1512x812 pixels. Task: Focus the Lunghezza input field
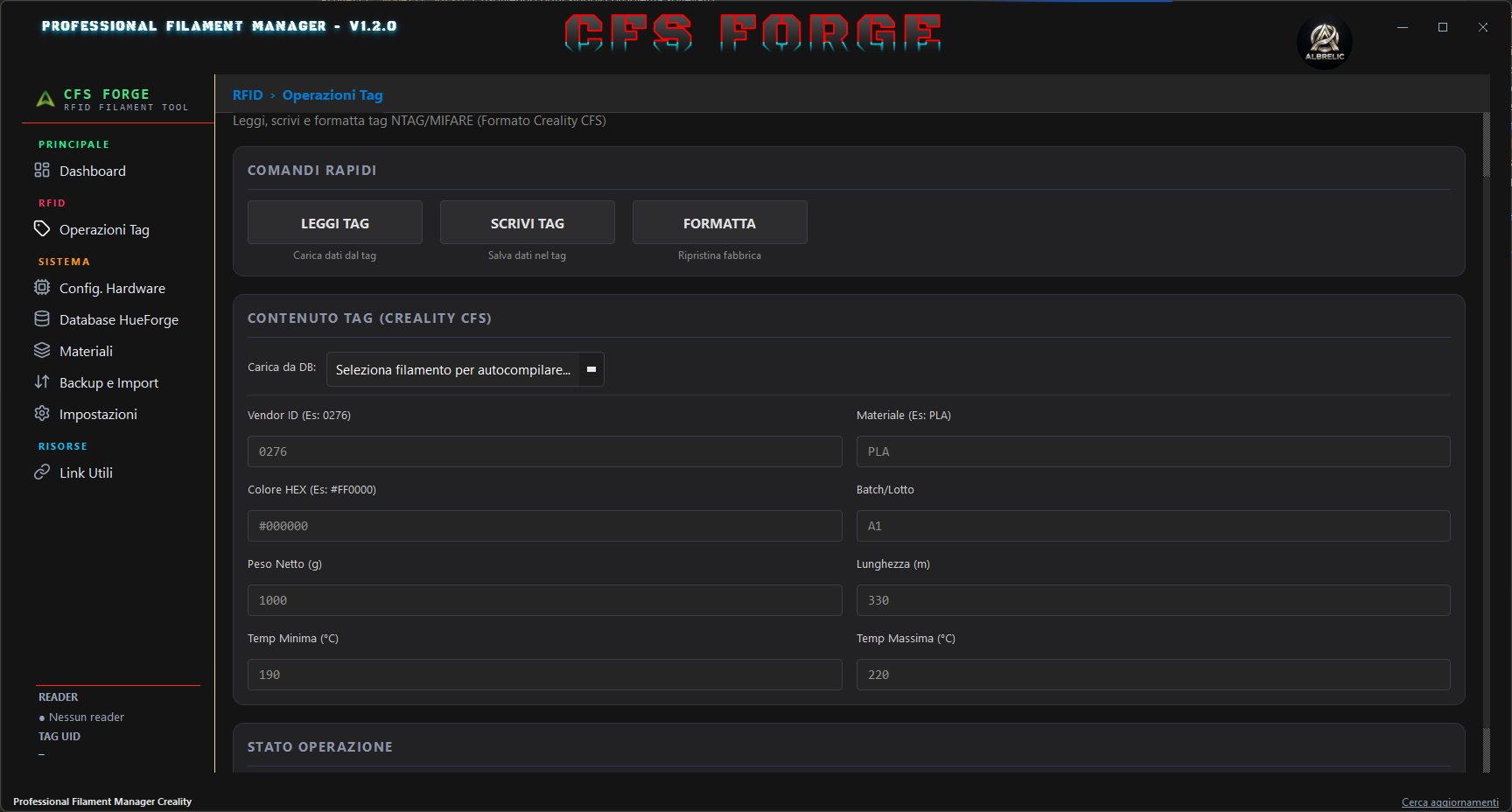coord(1153,600)
